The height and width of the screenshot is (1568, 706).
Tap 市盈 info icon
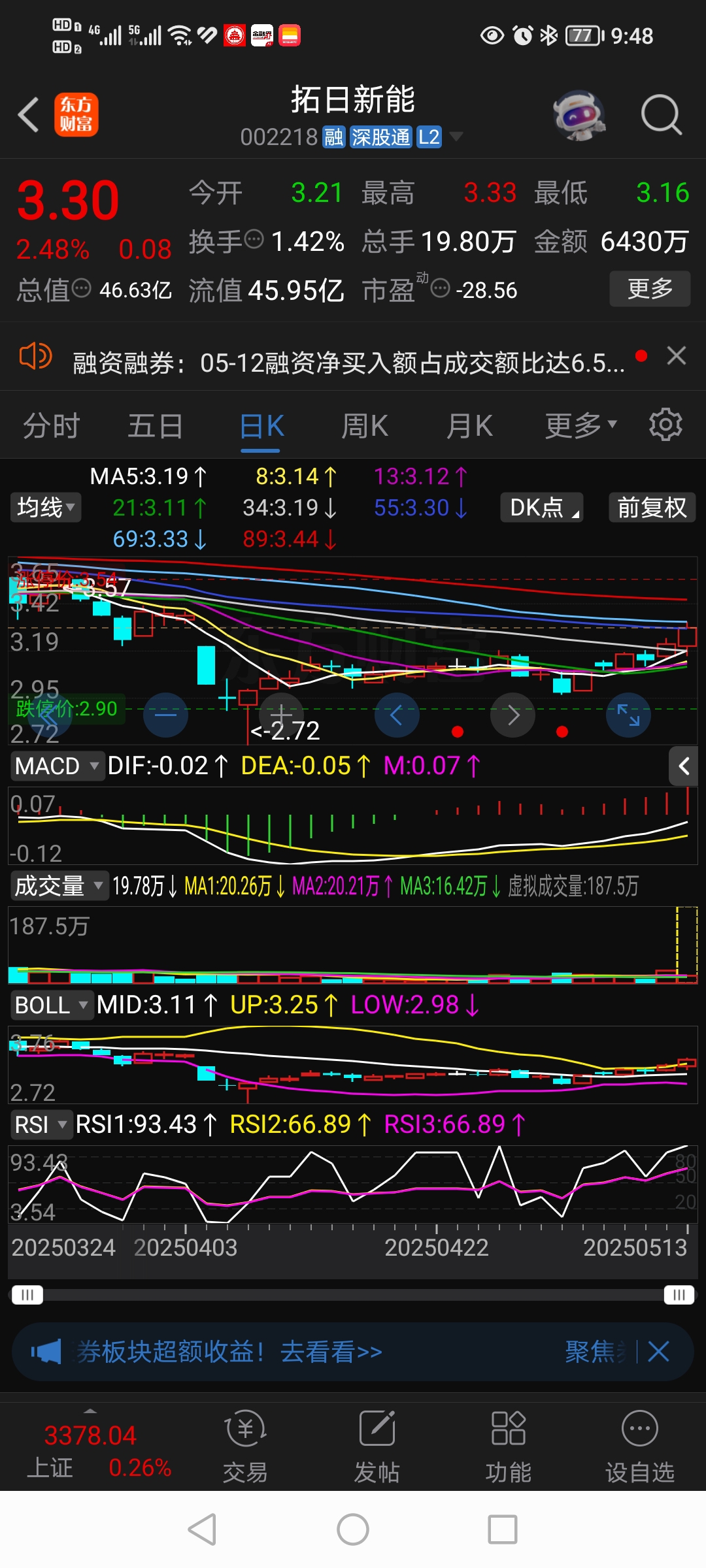pyautogui.click(x=441, y=288)
